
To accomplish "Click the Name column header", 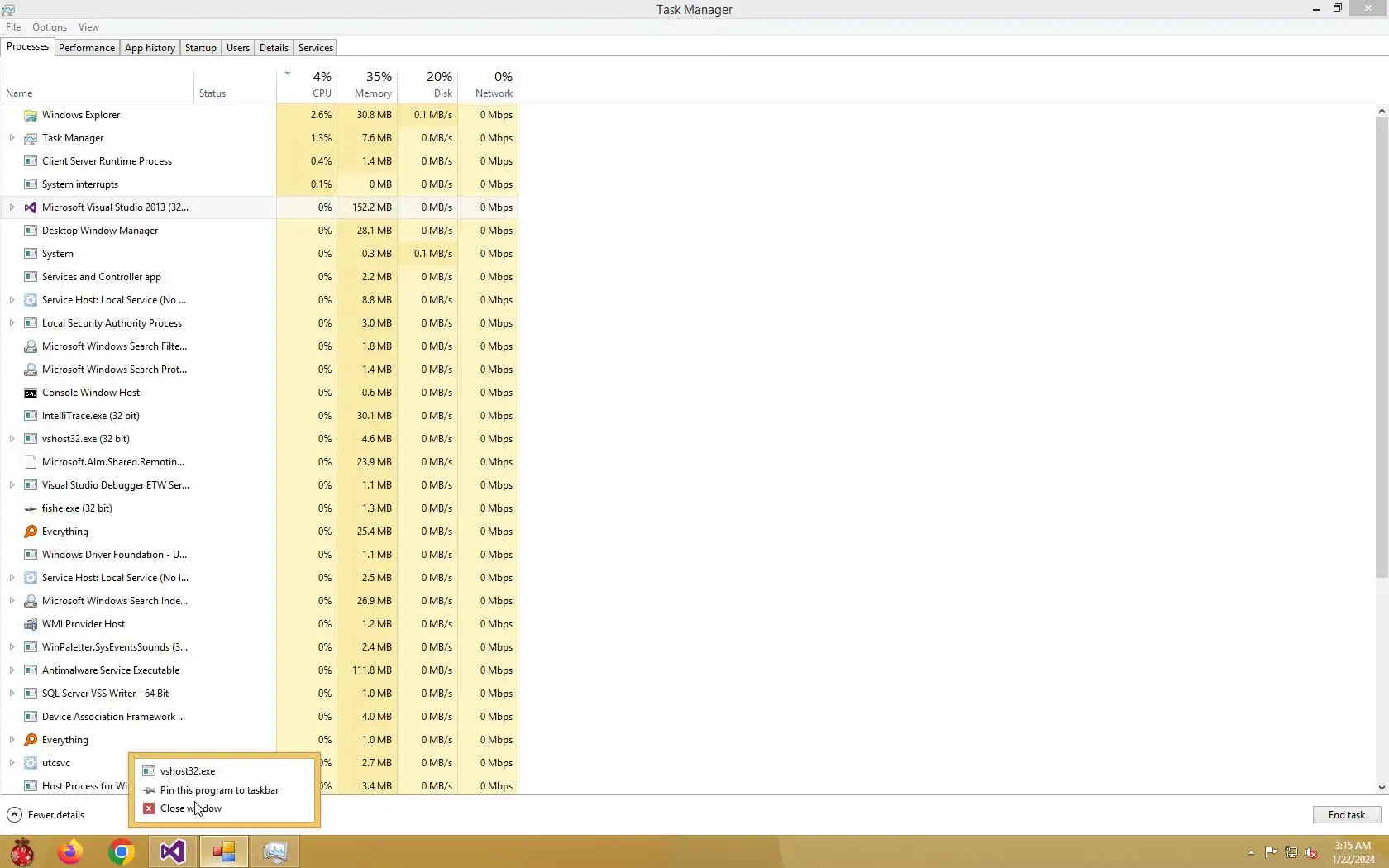I will (98, 84).
